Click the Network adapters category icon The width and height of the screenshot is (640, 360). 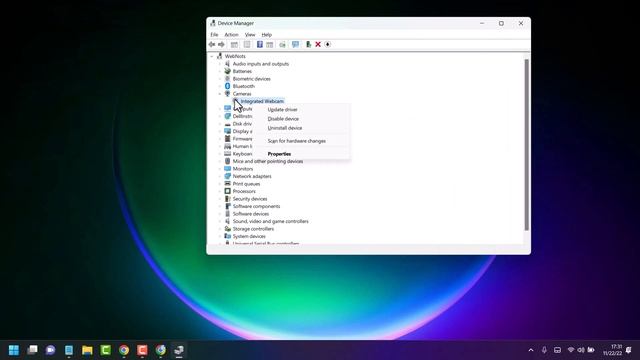(228, 176)
